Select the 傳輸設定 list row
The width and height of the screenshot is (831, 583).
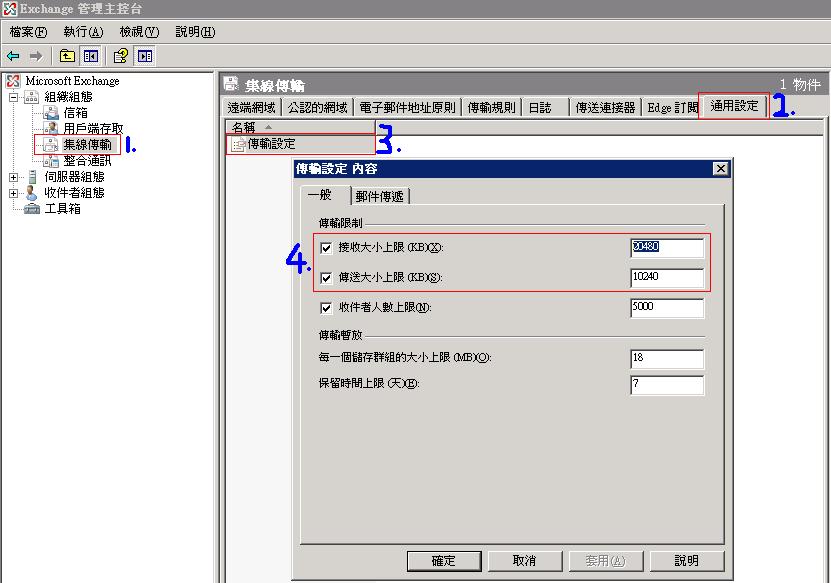[x=300, y=144]
